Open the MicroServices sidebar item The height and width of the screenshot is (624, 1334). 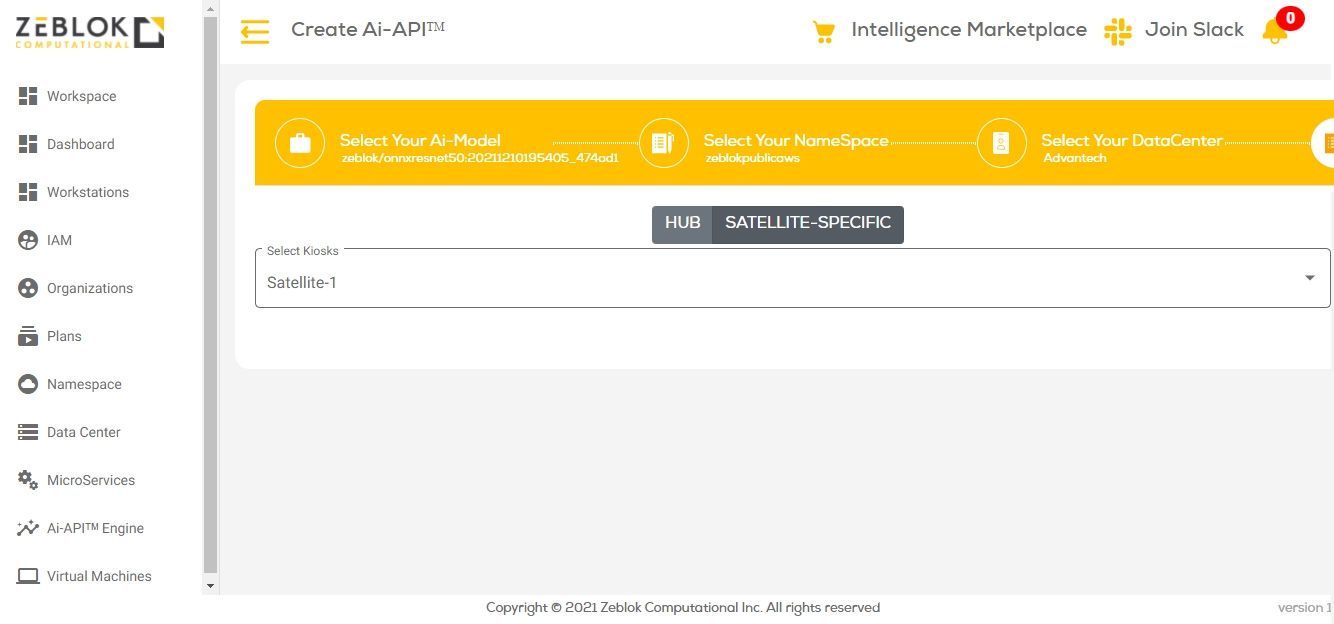pyautogui.click(x=90, y=480)
